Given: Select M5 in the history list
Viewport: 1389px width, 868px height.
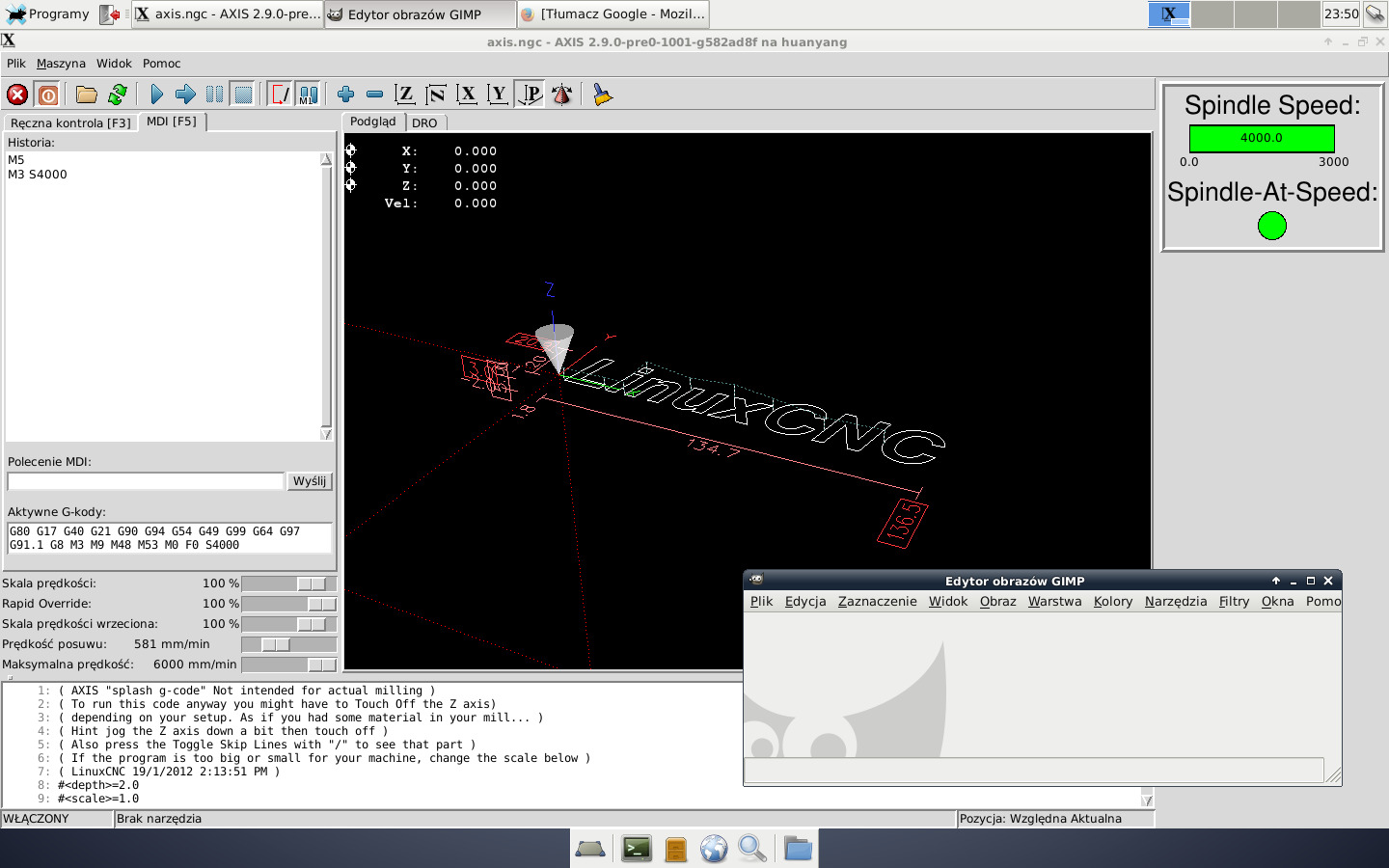Looking at the screenshot, I should [x=16, y=160].
